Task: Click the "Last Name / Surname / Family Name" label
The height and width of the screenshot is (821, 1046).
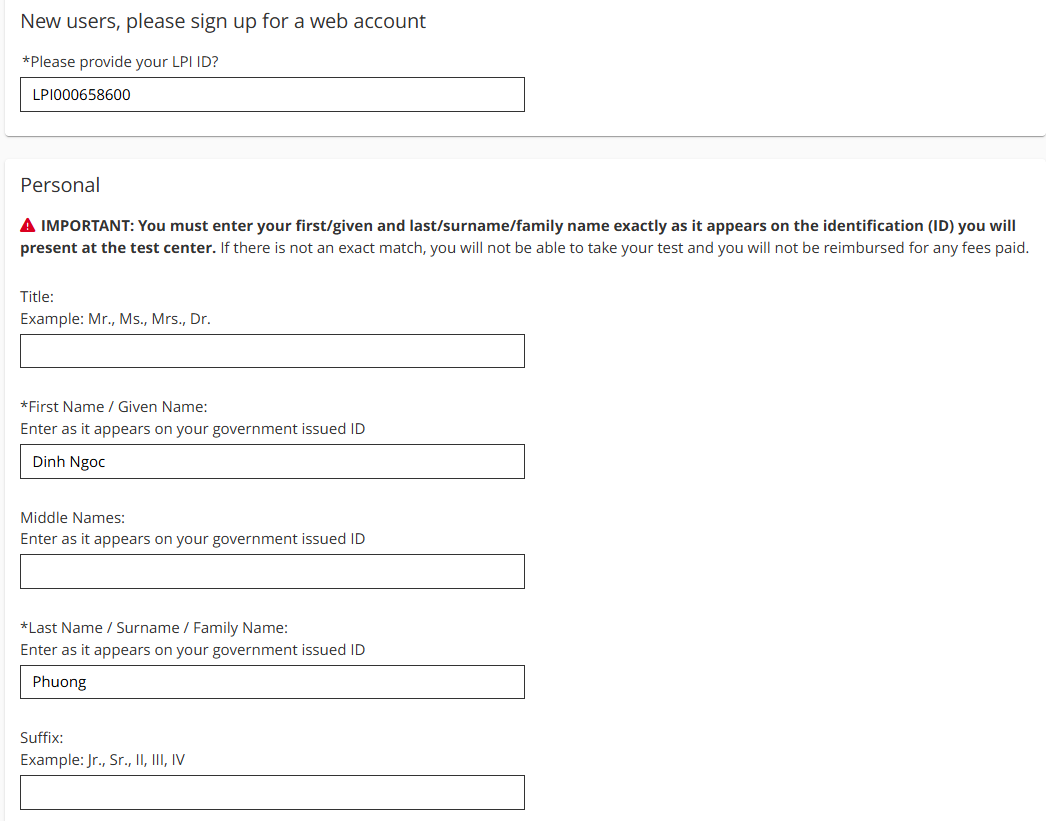Action: pos(154,628)
